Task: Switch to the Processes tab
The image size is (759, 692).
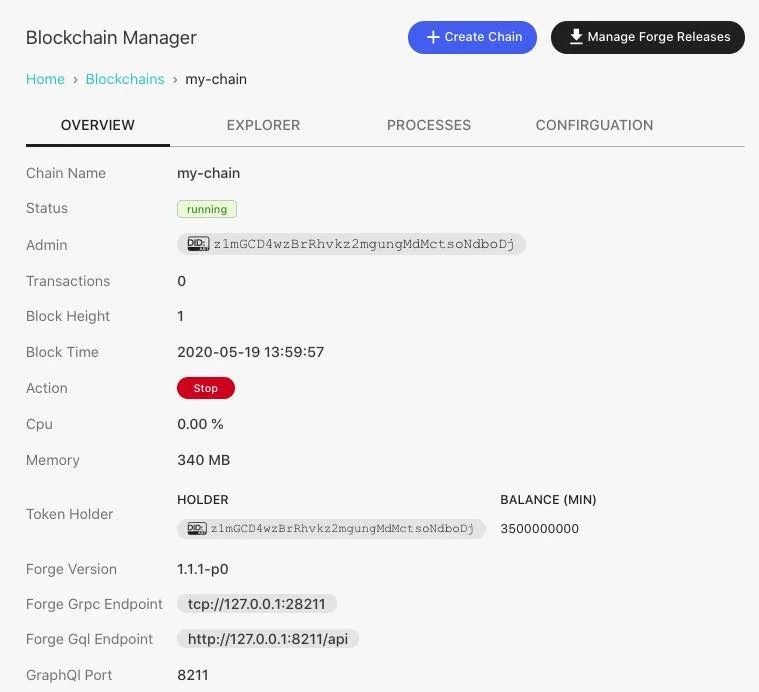Action: [428, 125]
